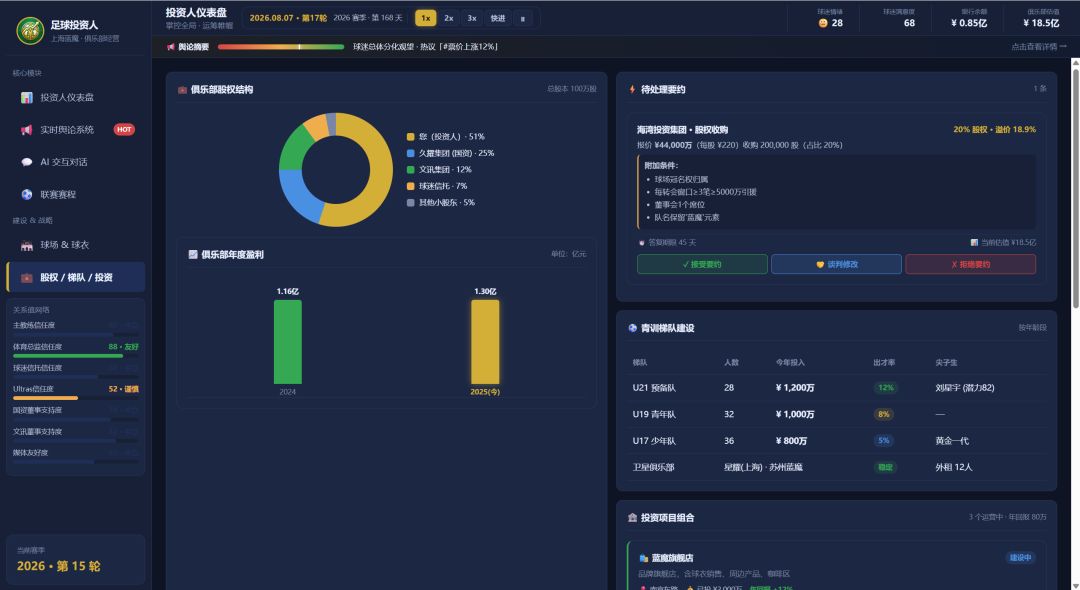The image size is (1080, 590).
Task: Click the blue legend square for 久耀集团
Action: pyautogui.click(x=411, y=154)
